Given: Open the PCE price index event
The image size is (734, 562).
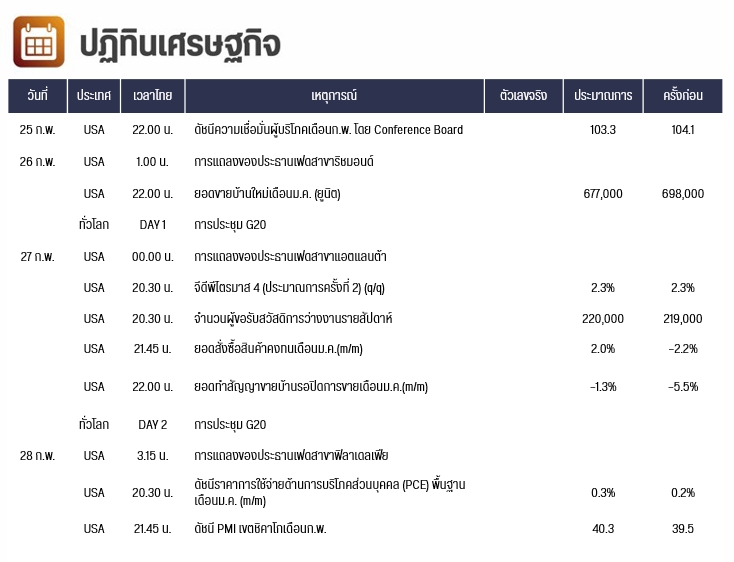Looking at the screenshot, I should coord(330,493).
